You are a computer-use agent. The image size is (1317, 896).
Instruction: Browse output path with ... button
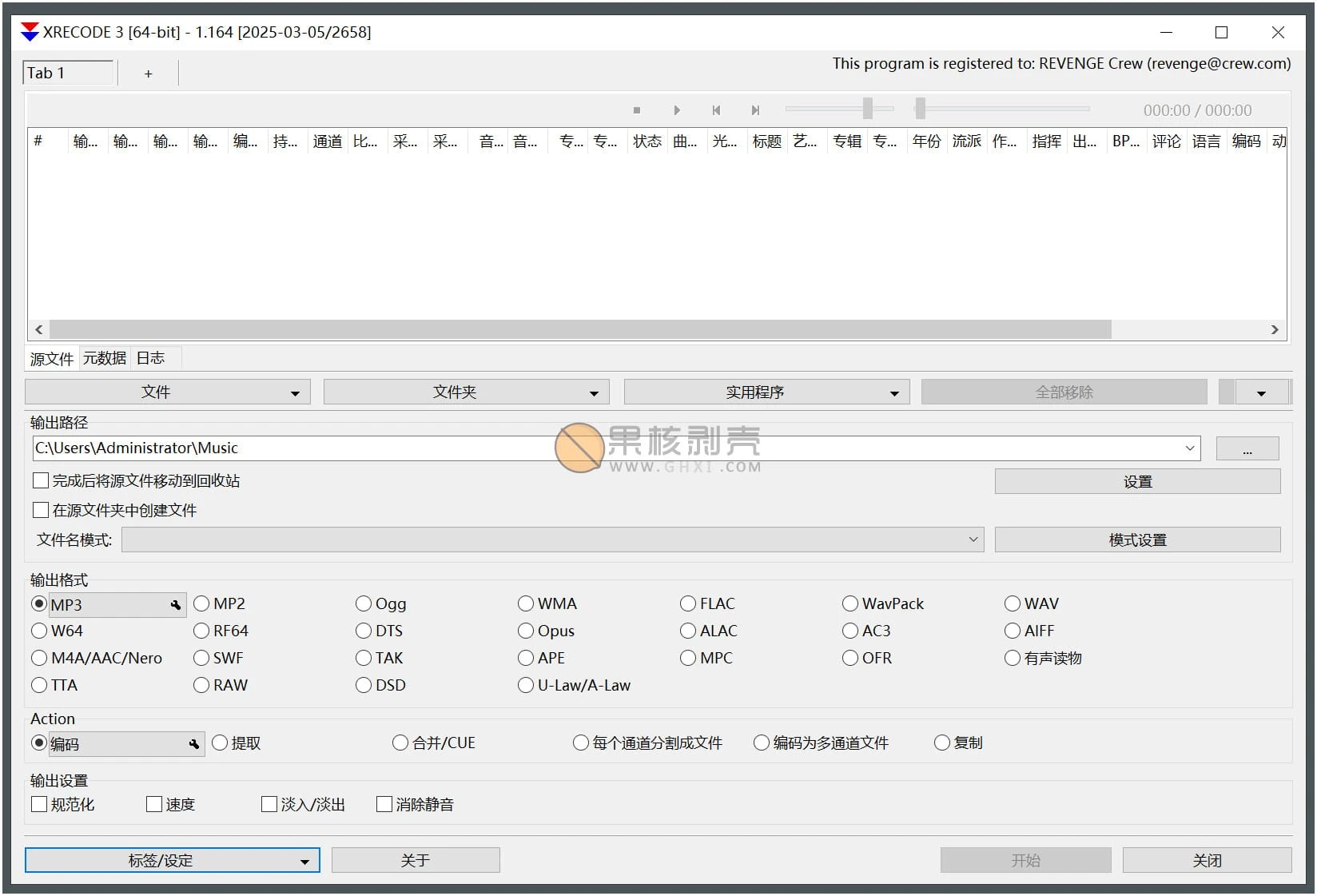point(1247,448)
